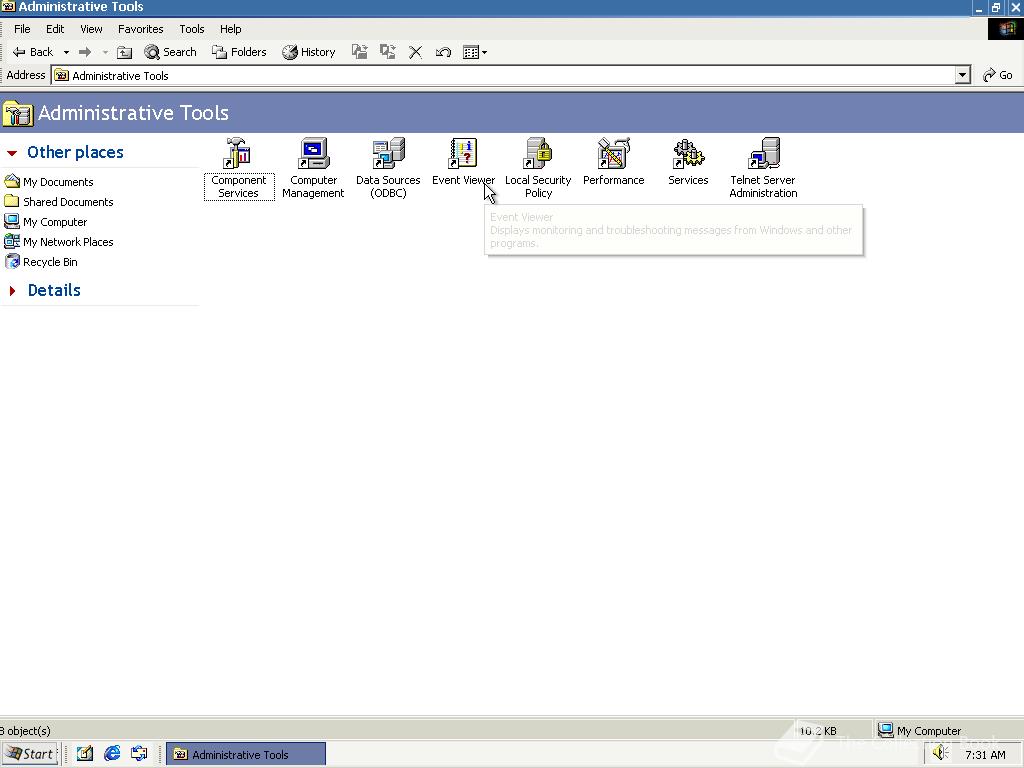
Task: Open My Network Places link
Action: pyautogui.click(x=59, y=242)
